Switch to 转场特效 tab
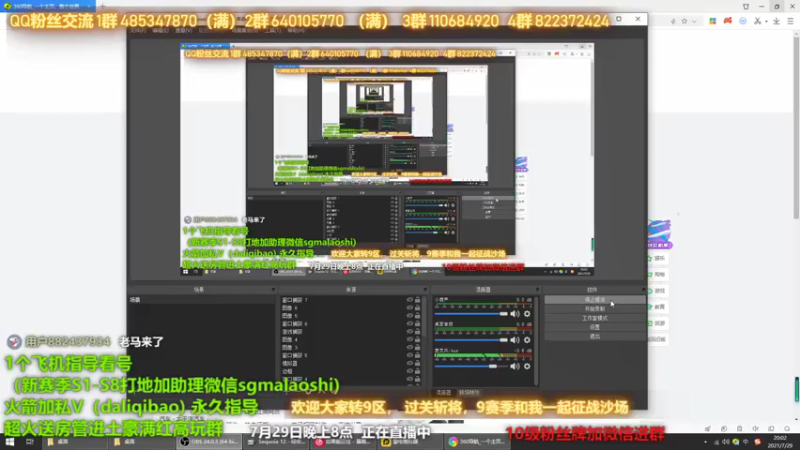This screenshot has height=450, width=800. (469, 392)
